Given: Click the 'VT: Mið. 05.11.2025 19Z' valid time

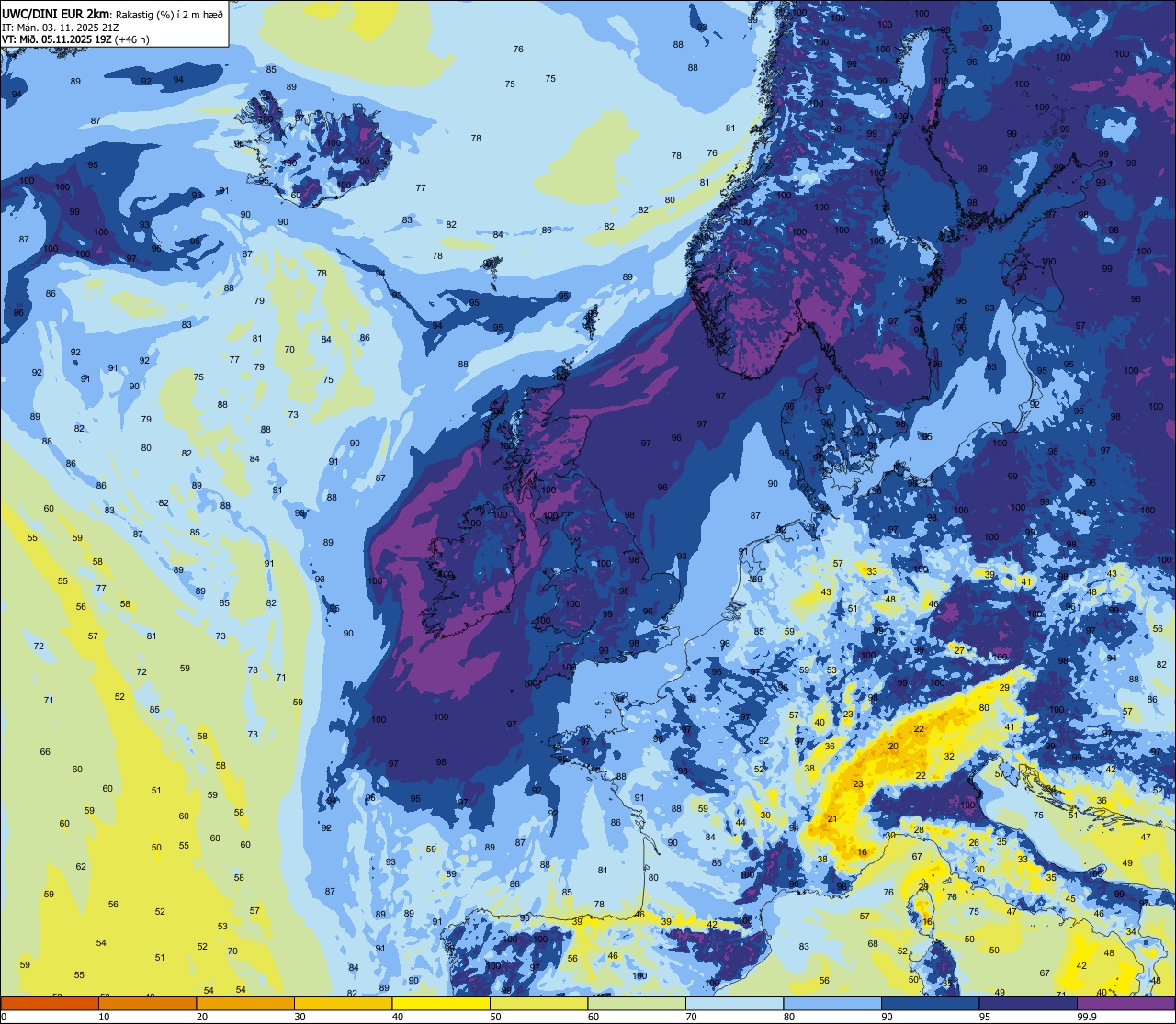Looking at the screenshot, I should [57, 39].
